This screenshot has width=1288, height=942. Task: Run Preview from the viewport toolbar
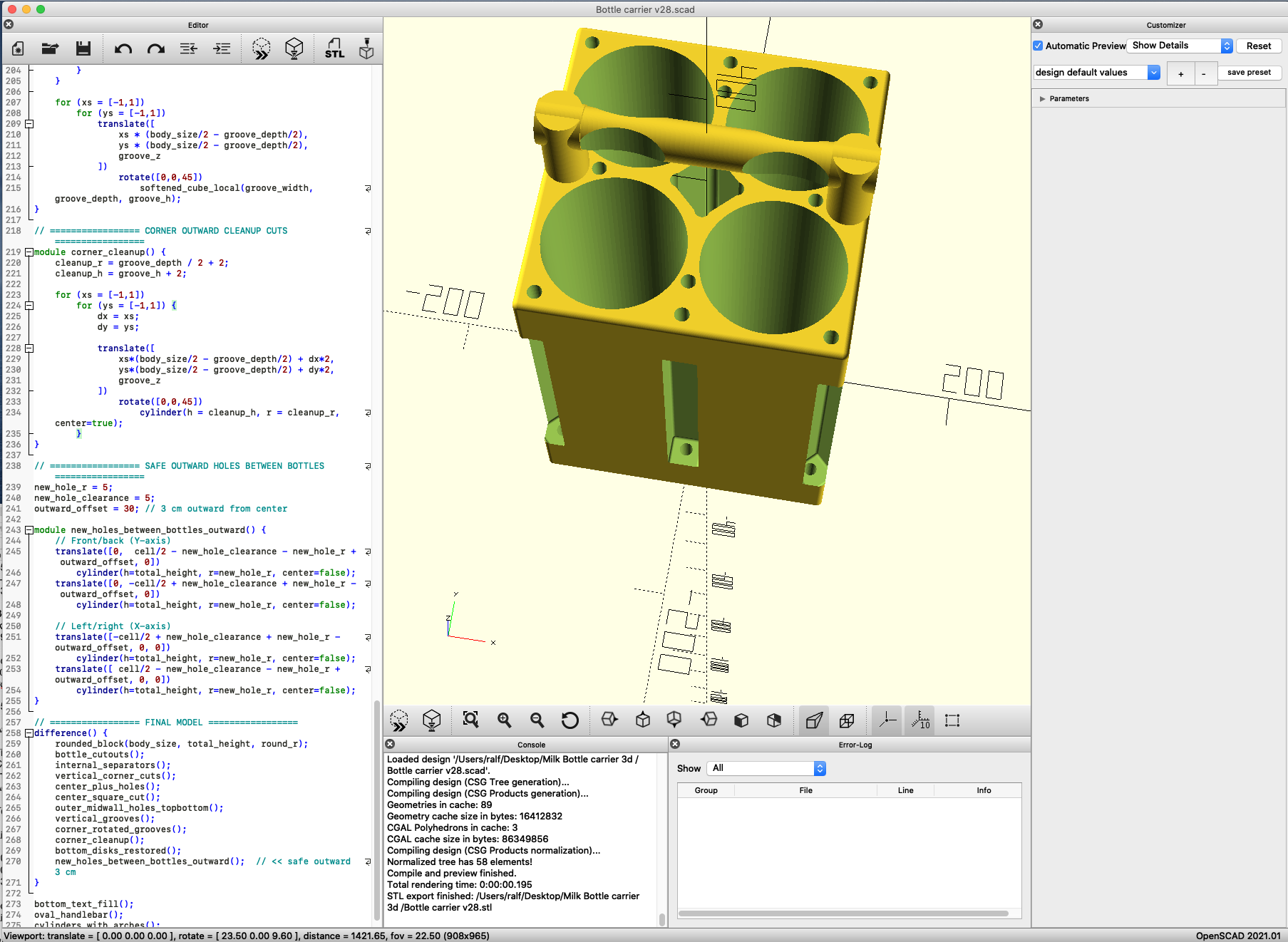[x=399, y=720]
